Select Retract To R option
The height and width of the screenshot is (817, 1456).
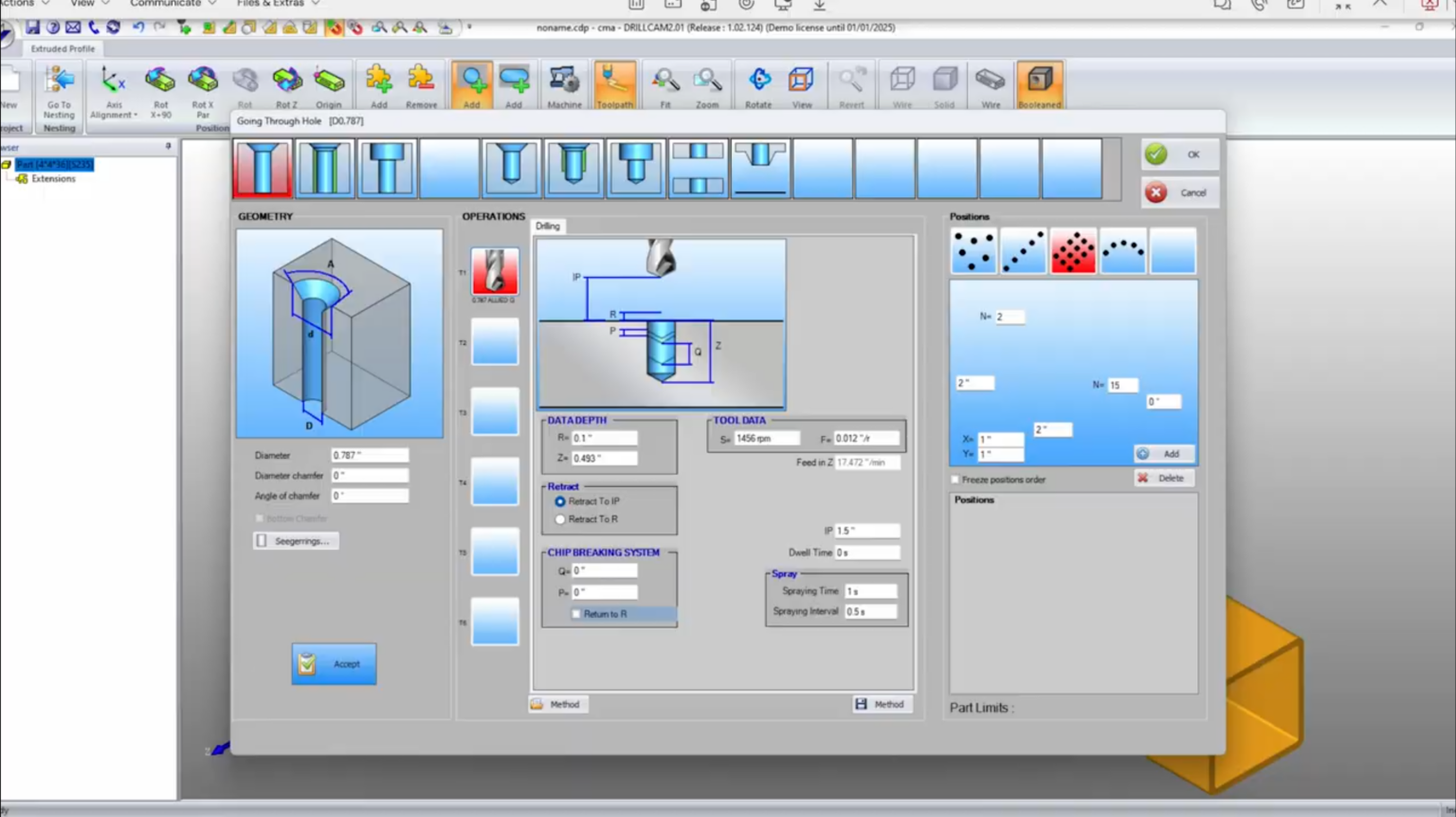click(x=560, y=519)
